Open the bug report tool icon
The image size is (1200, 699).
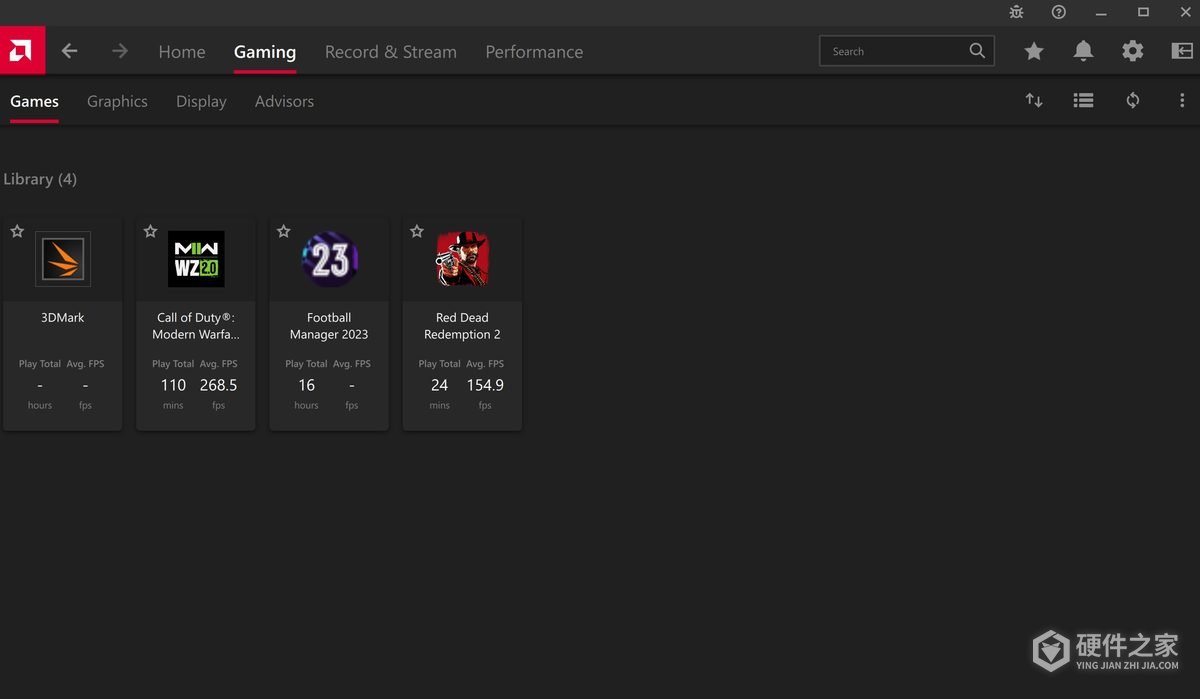[x=1017, y=12]
